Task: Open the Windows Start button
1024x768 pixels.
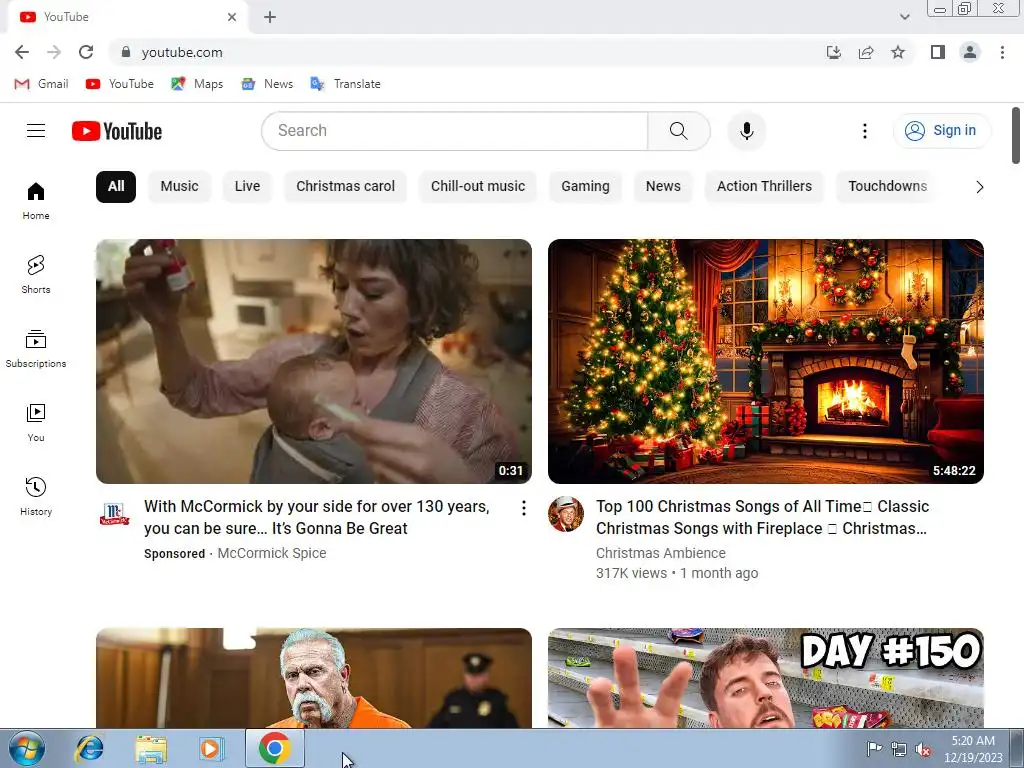Action: click(x=27, y=748)
